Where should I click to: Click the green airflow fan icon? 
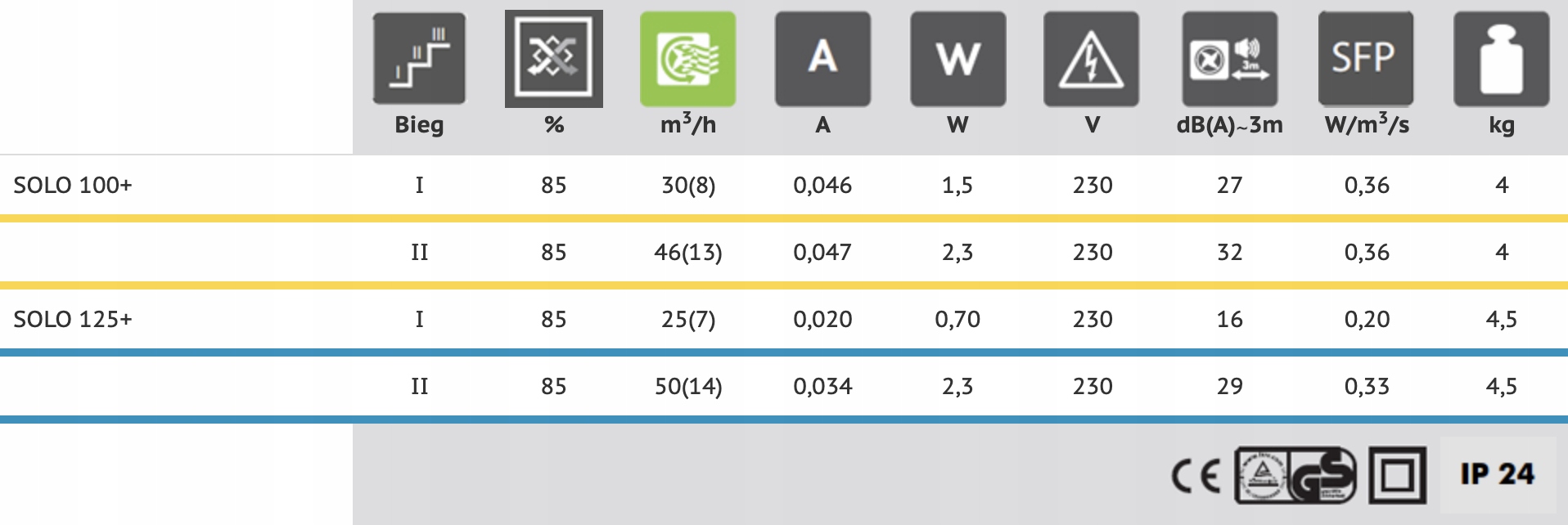point(687,59)
